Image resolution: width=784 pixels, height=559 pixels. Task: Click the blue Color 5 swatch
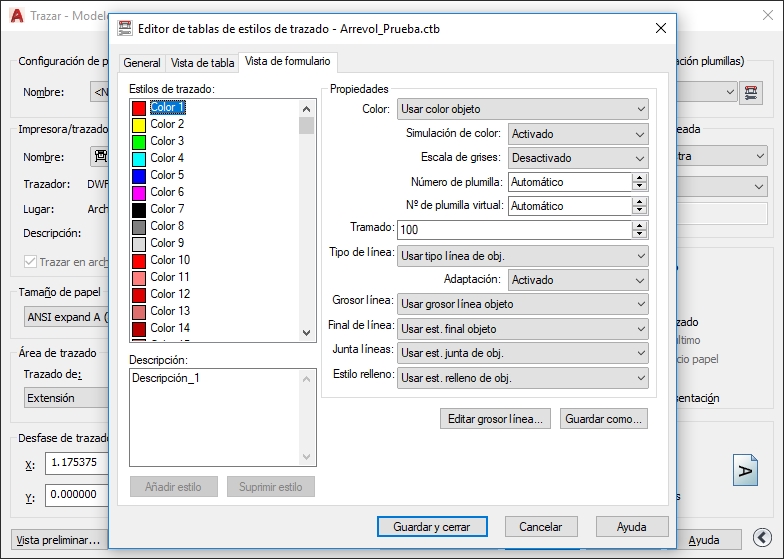138,176
